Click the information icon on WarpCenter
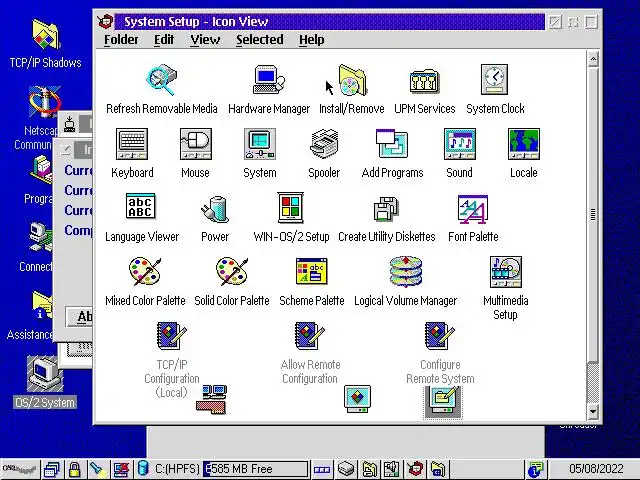This screenshot has height=480, width=640. coord(535,469)
